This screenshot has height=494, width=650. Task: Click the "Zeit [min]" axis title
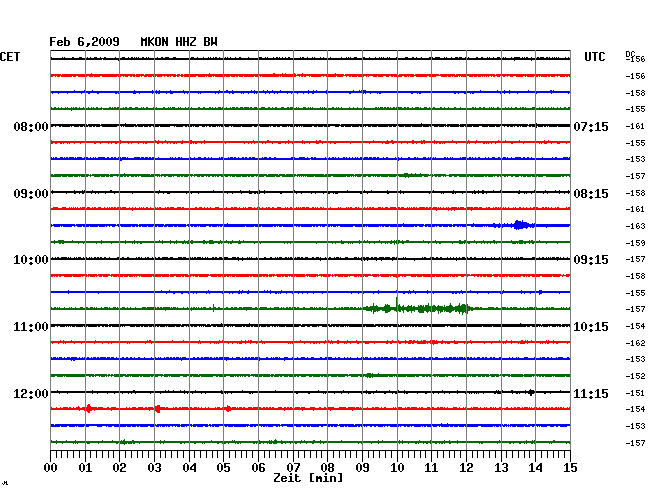click(308, 478)
